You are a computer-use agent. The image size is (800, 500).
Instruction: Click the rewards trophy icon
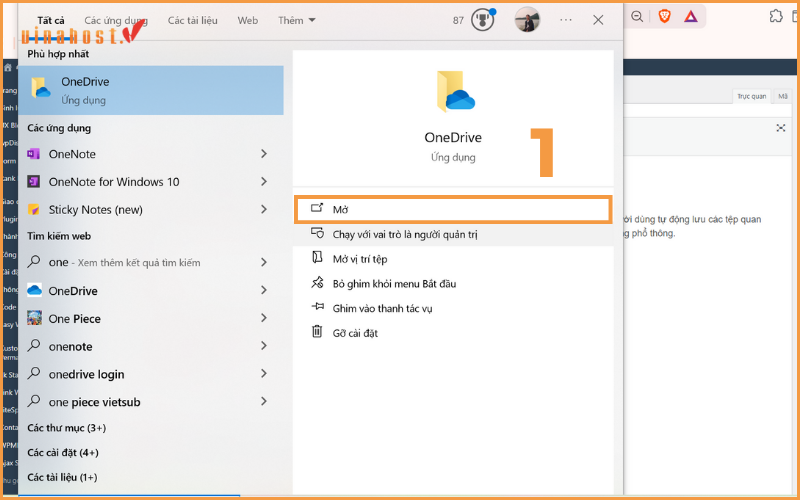[x=484, y=20]
